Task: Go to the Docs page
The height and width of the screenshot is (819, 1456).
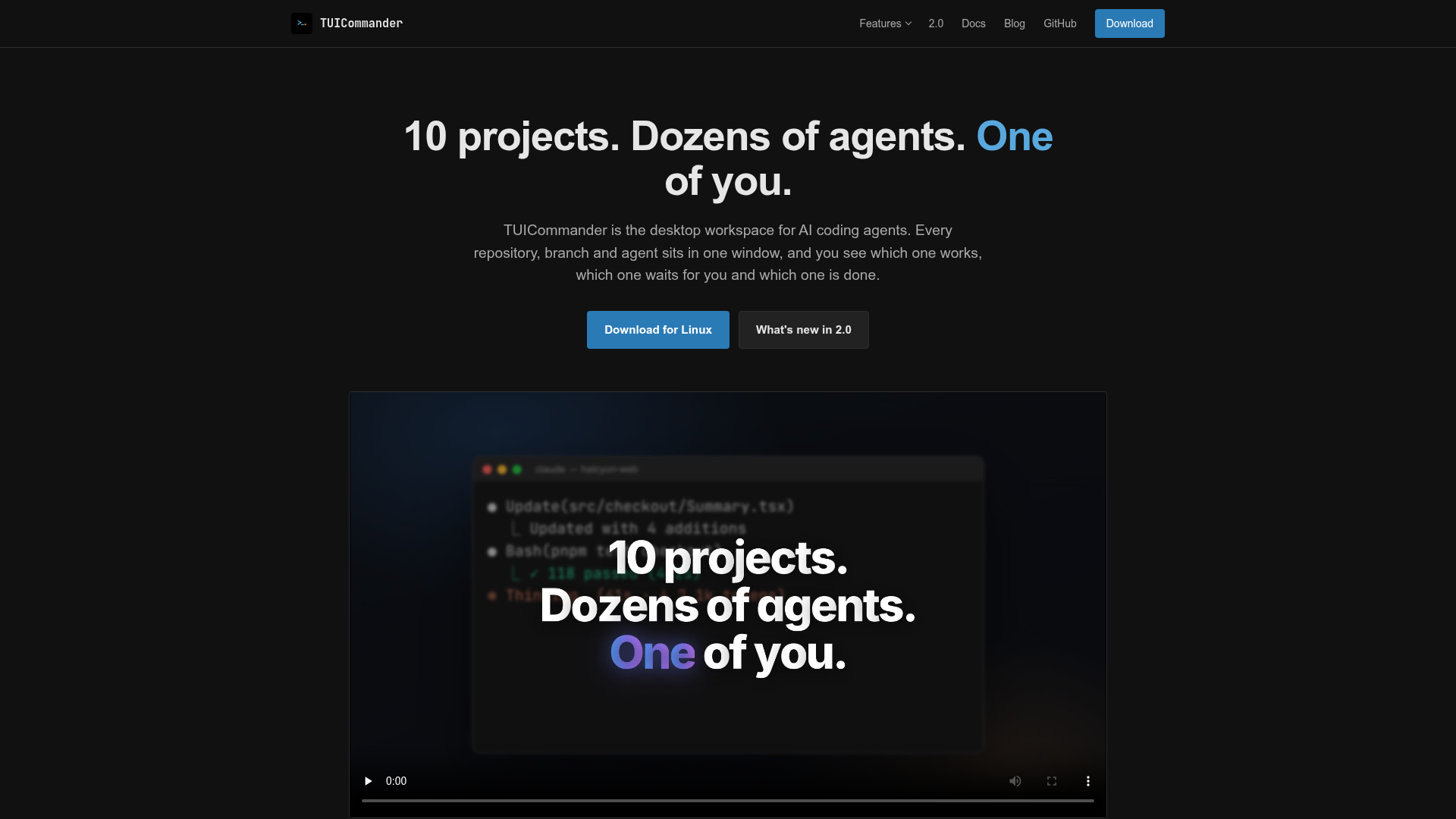Action: [x=974, y=24]
